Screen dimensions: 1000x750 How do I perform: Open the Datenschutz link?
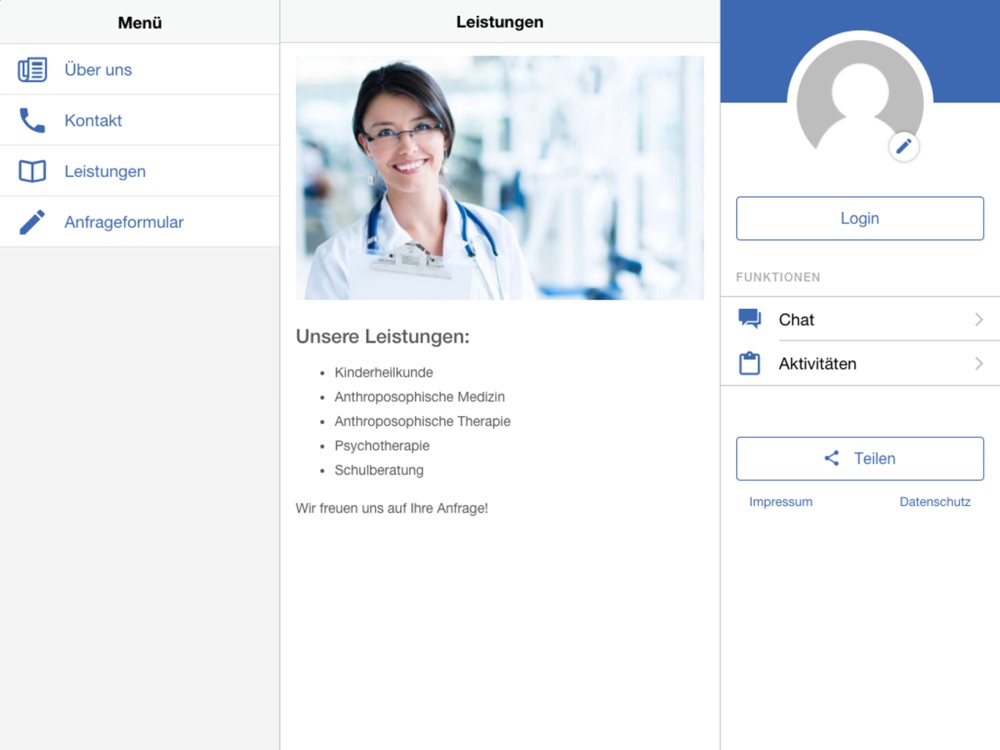coord(935,502)
